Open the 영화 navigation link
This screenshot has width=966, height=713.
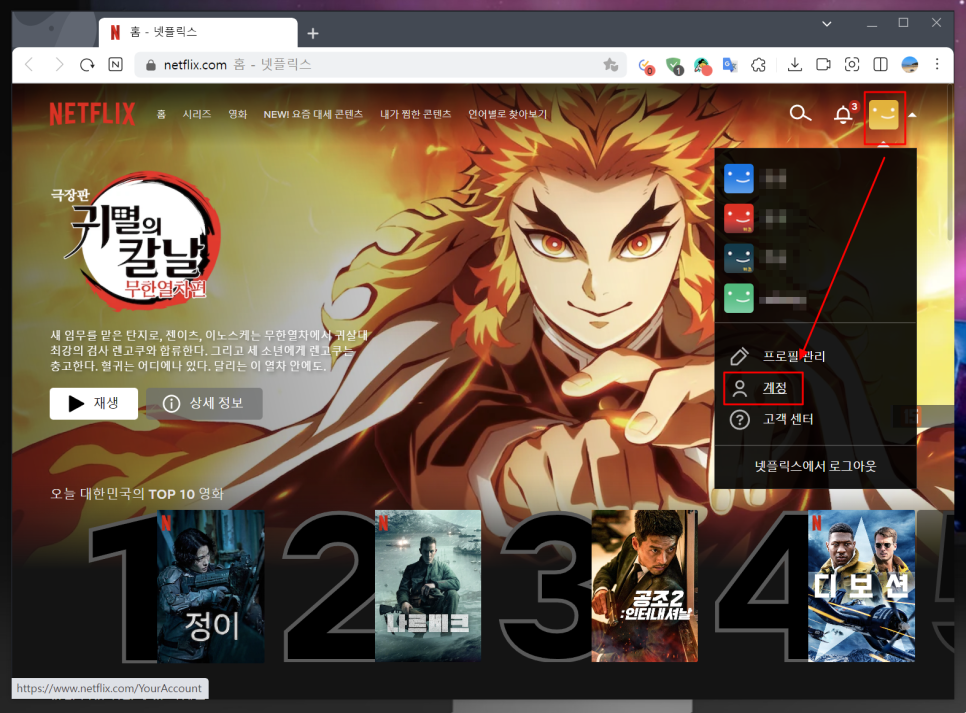click(x=237, y=115)
